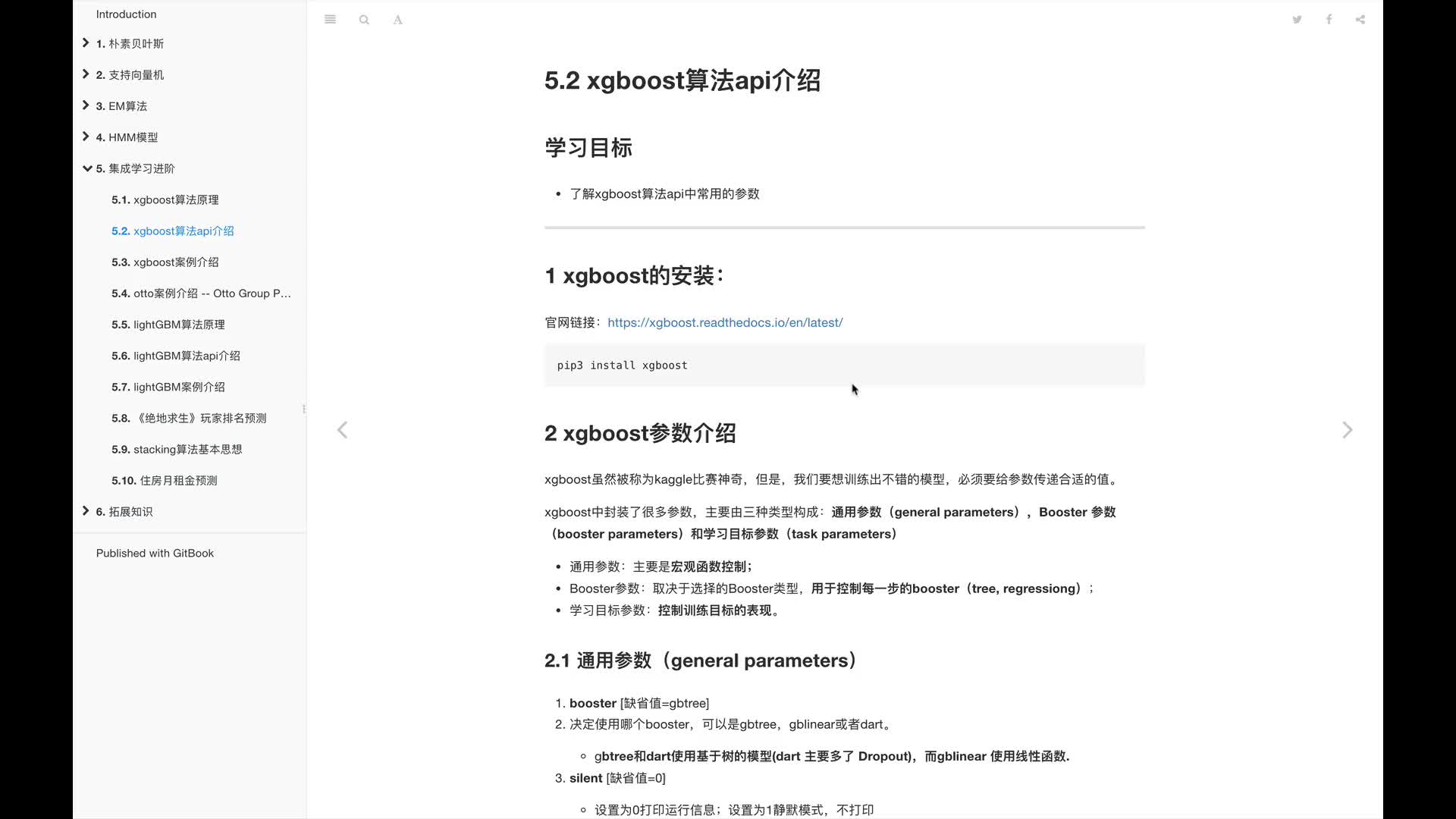Select the 5.3. xgboost案例介绍 menu item
Image resolution: width=1456 pixels, height=819 pixels.
[x=165, y=261]
